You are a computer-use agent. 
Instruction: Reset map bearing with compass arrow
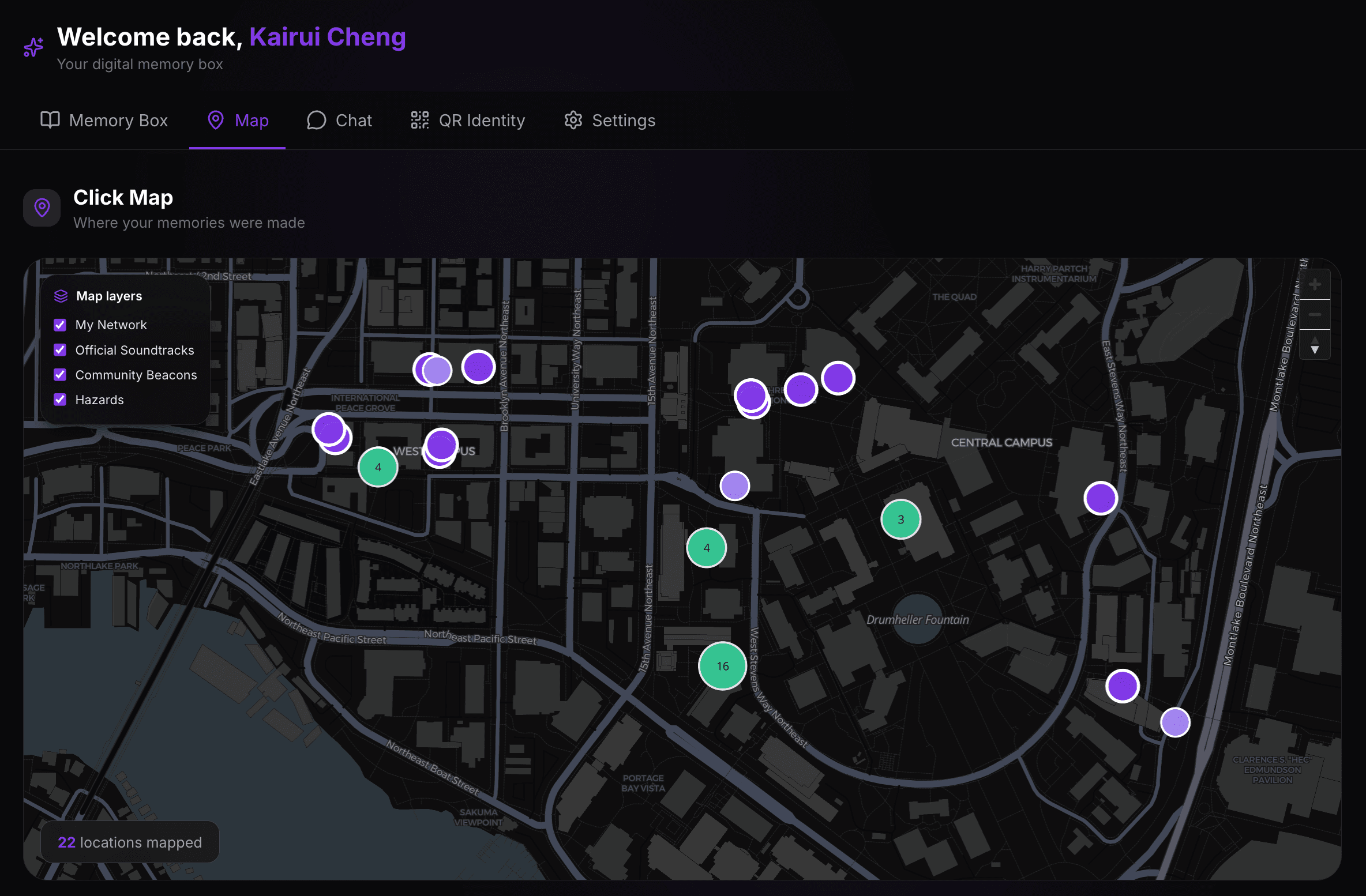click(x=1315, y=345)
